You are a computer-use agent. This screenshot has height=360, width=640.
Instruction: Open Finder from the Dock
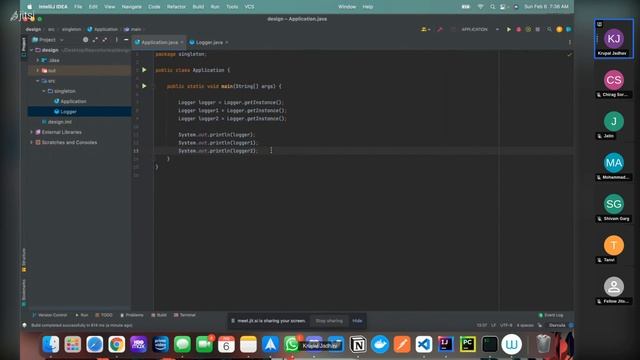tap(51, 344)
